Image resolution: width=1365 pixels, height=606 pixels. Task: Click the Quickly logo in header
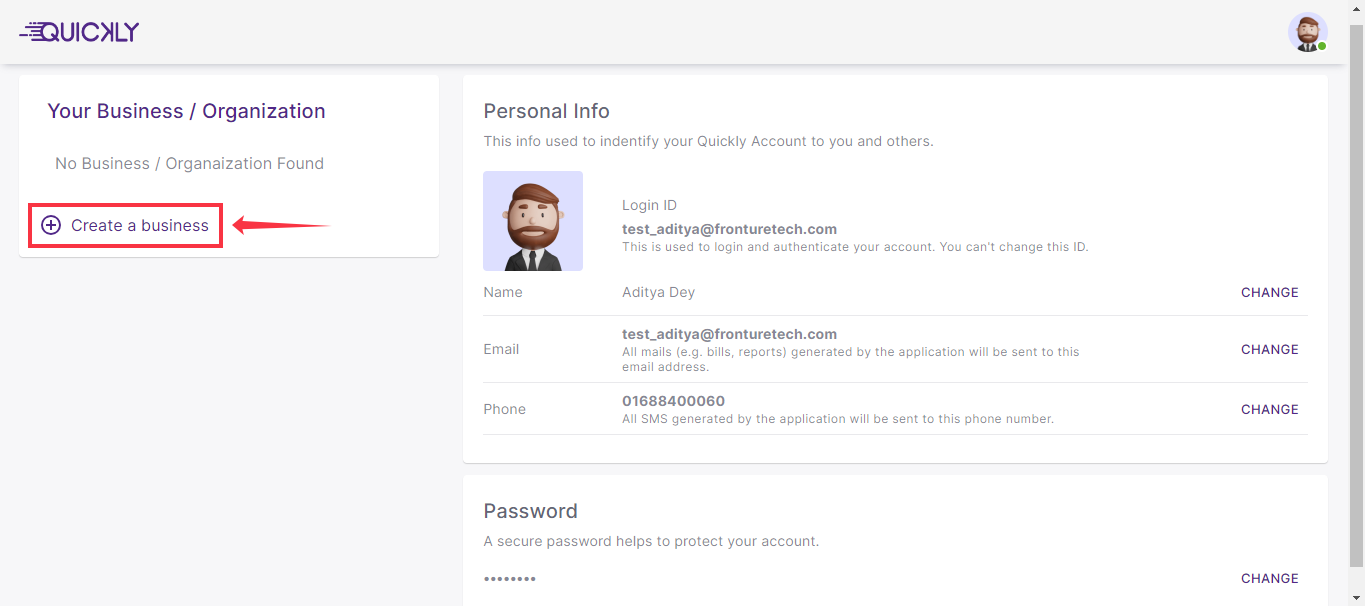[x=80, y=32]
